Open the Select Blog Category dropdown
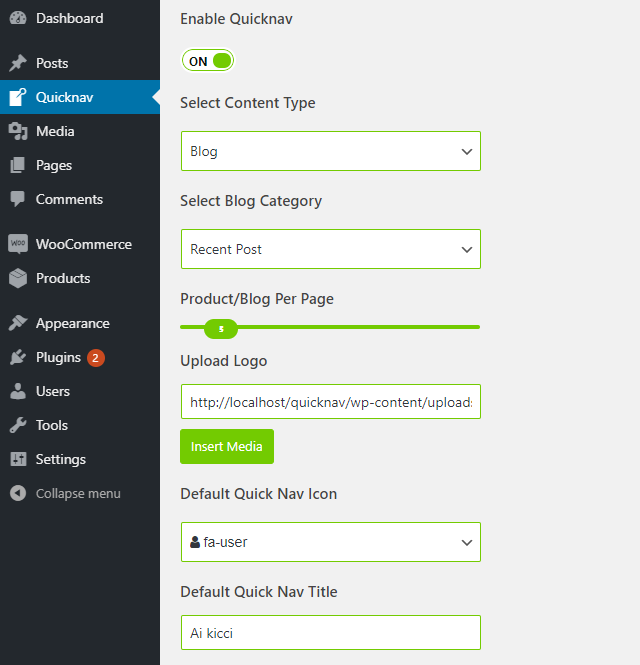This screenshot has width=640, height=665. pos(331,249)
